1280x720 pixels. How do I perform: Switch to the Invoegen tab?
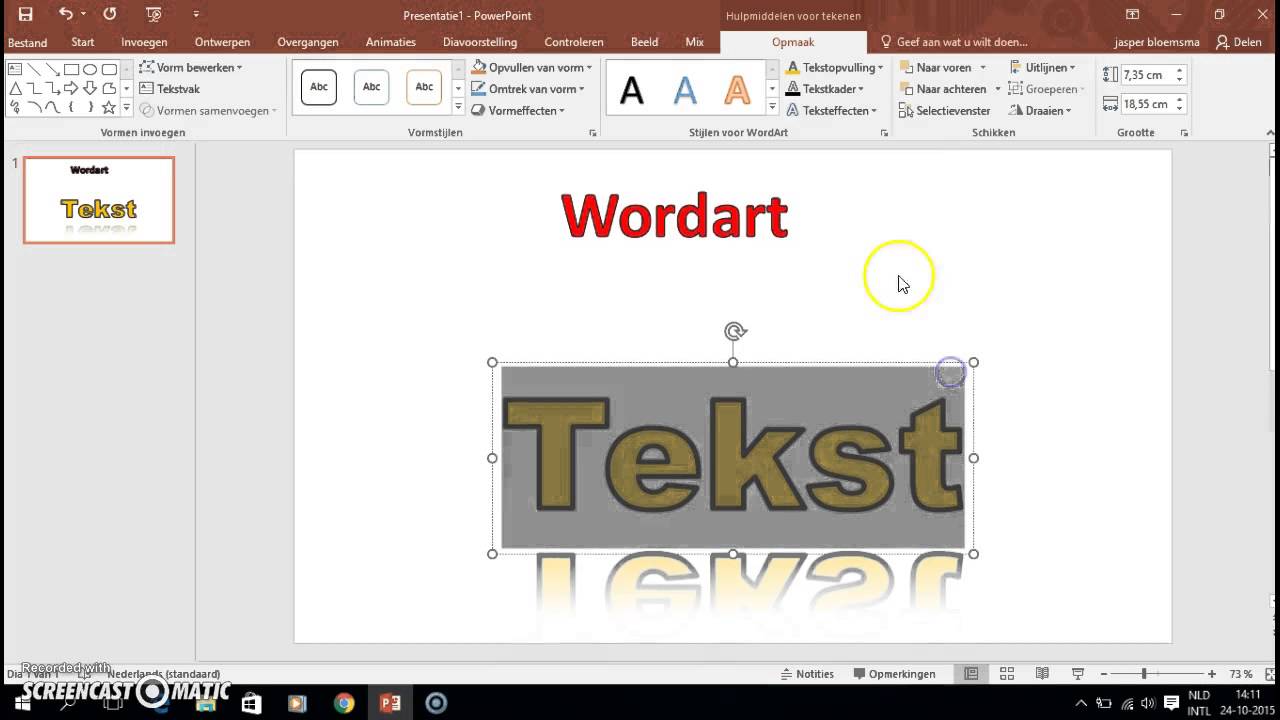144,42
